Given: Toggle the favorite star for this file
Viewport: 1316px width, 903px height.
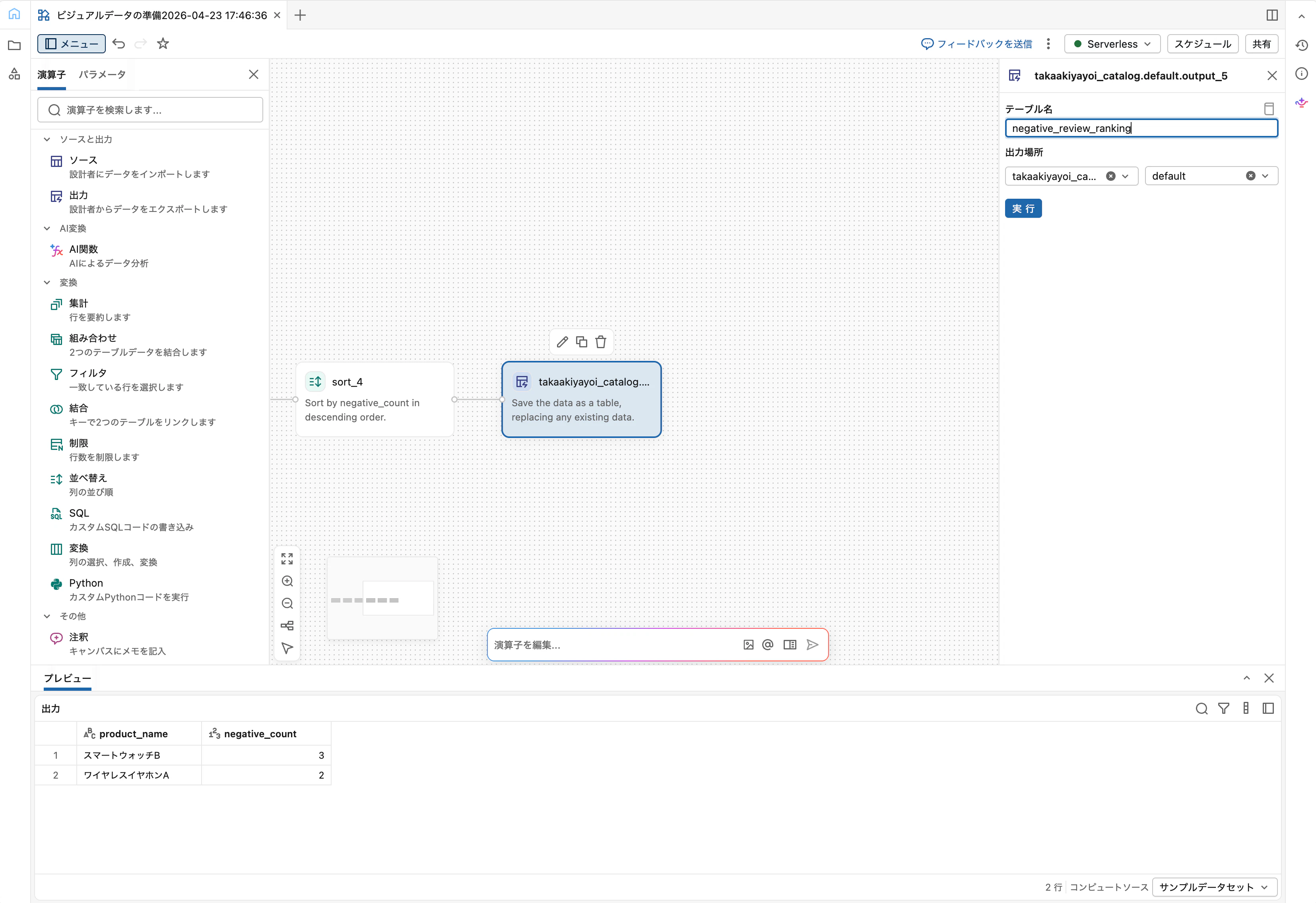Looking at the screenshot, I should point(163,44).
